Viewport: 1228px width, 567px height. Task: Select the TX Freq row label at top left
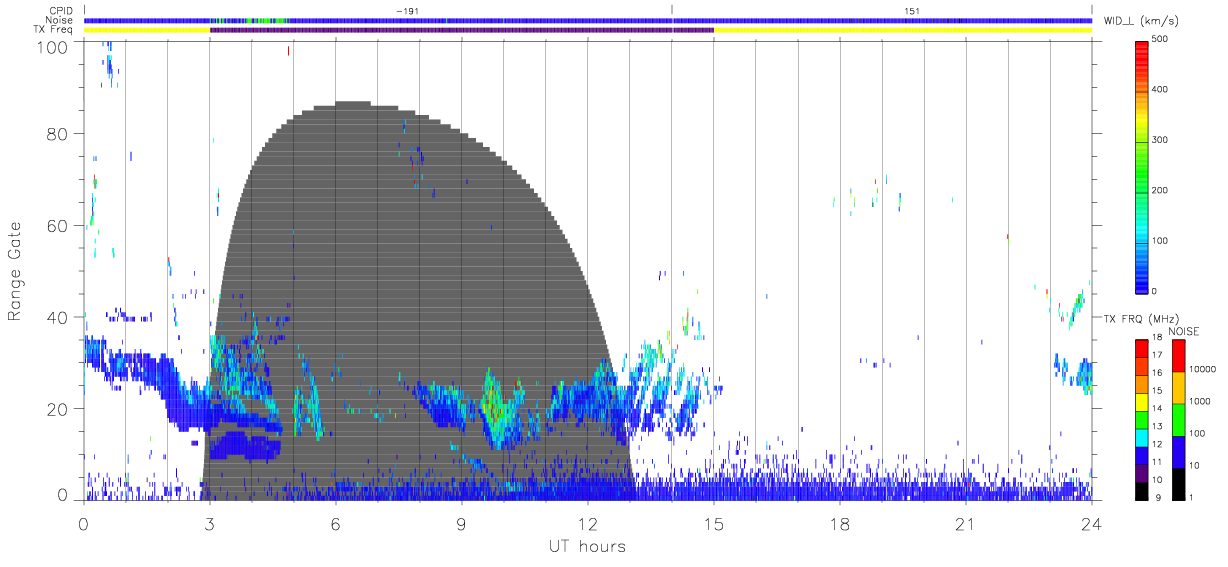point(55,29)
